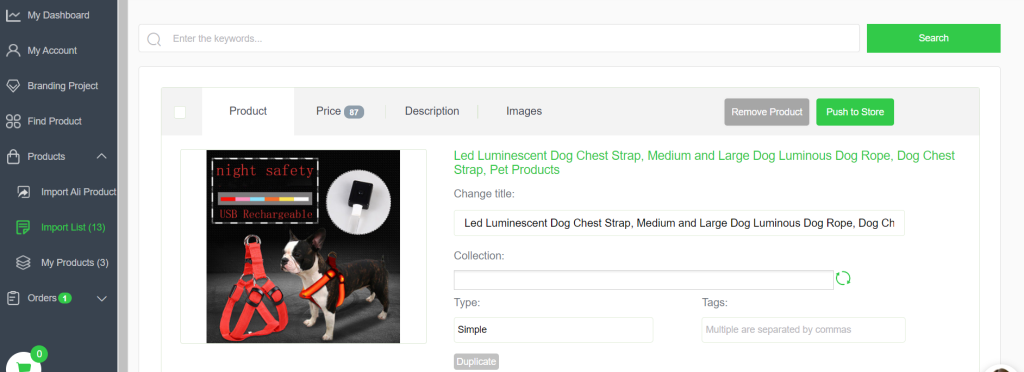The width and height of the screenshot is (1024, 372).
Task: Click the Import Ali Product icon
Action: coord(24,192)
